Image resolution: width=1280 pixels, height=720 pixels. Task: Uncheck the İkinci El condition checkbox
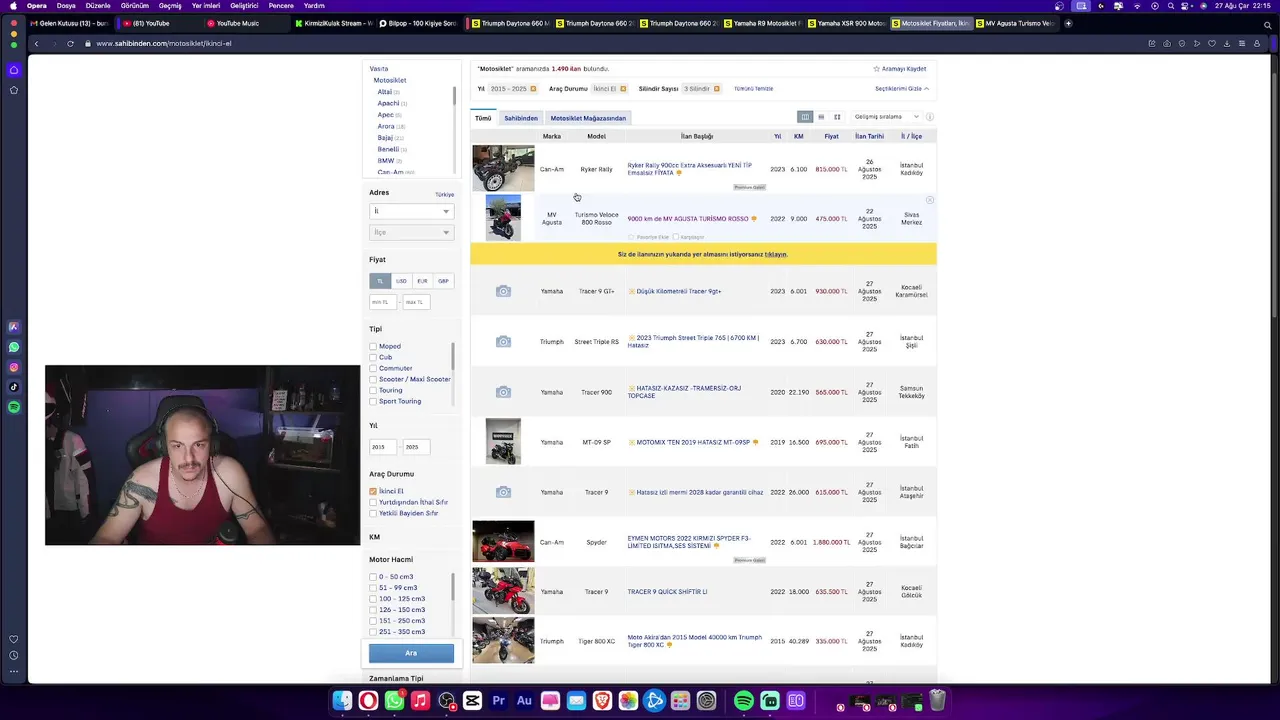[x=373, y=491]
